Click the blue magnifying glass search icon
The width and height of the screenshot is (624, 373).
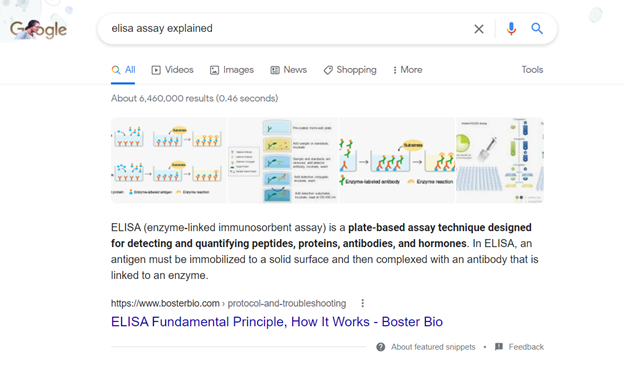pos(537,29)
